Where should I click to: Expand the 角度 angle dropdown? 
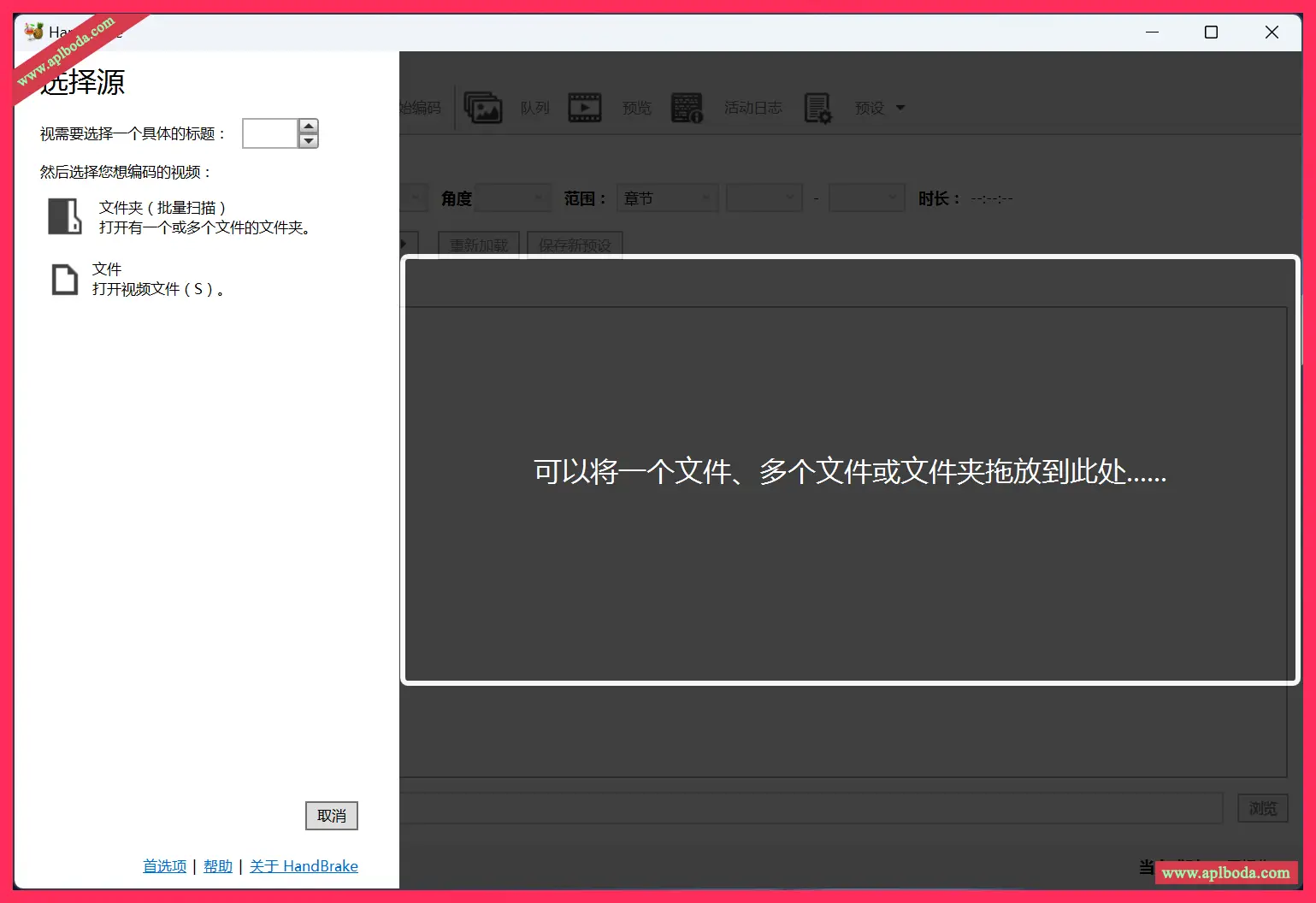click(x=514, y=198)
